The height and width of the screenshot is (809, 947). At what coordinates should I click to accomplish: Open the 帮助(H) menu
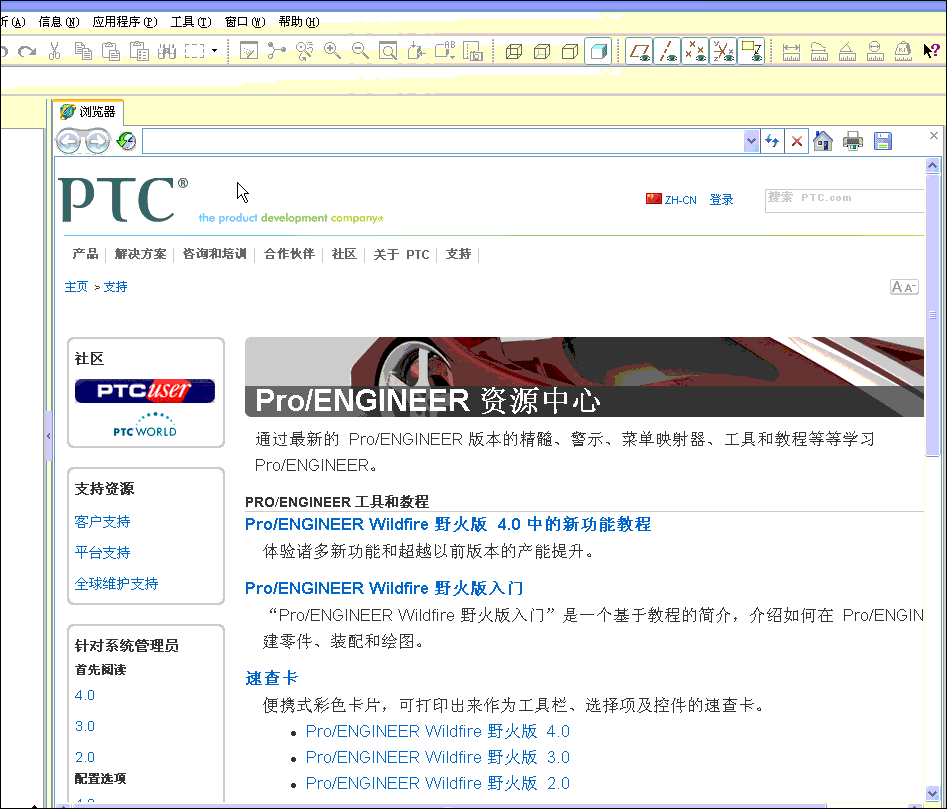click(298, 22)
